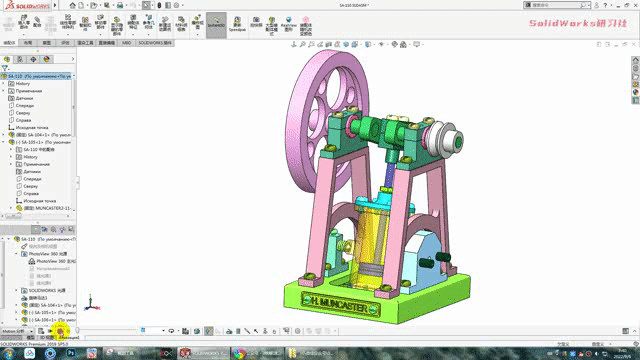Select the SOLIDWORKS lights node in motion tree

[47, 291]
